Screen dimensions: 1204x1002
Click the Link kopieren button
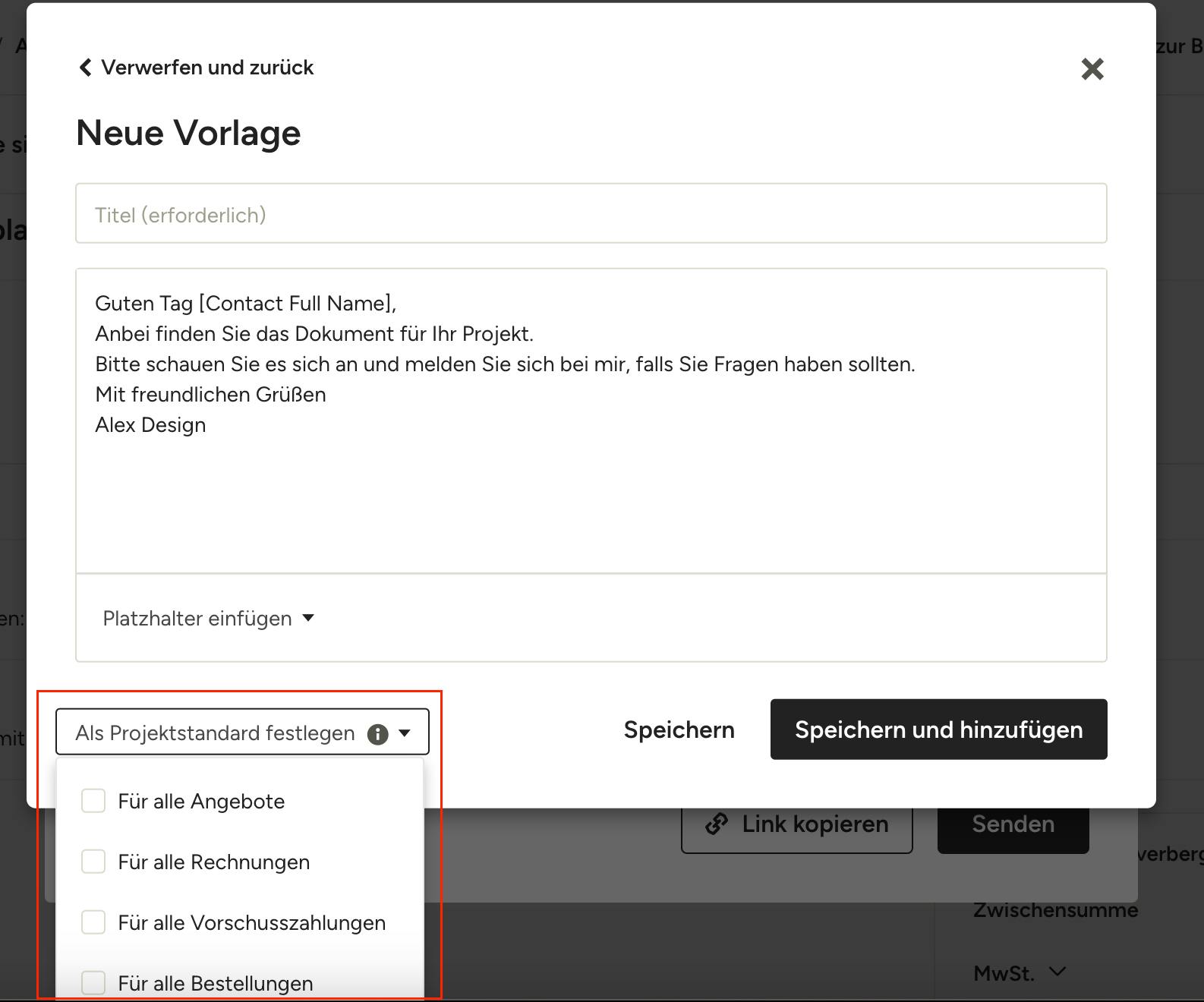coord(797,824)
